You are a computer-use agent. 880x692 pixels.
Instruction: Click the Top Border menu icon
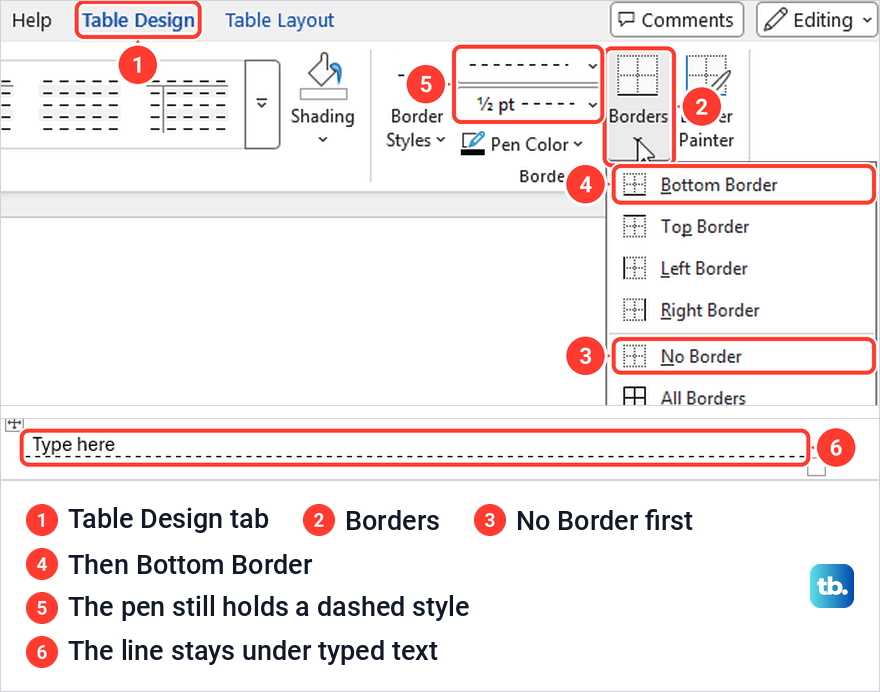click(635, 226)
